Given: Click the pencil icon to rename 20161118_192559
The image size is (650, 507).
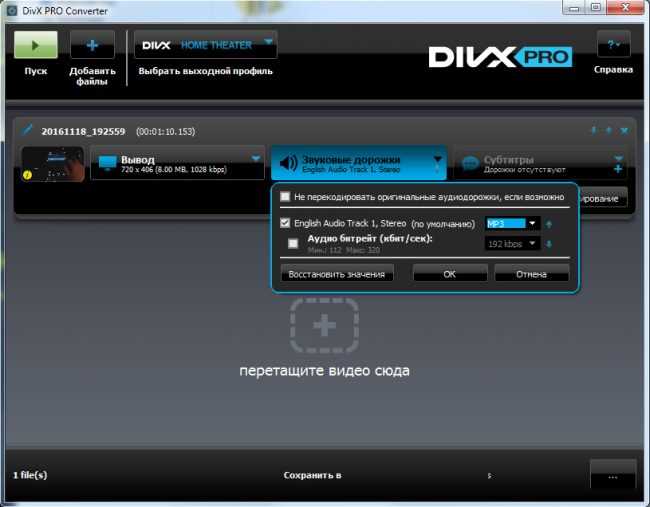Looking at the screenshot, I should (27, 130).
